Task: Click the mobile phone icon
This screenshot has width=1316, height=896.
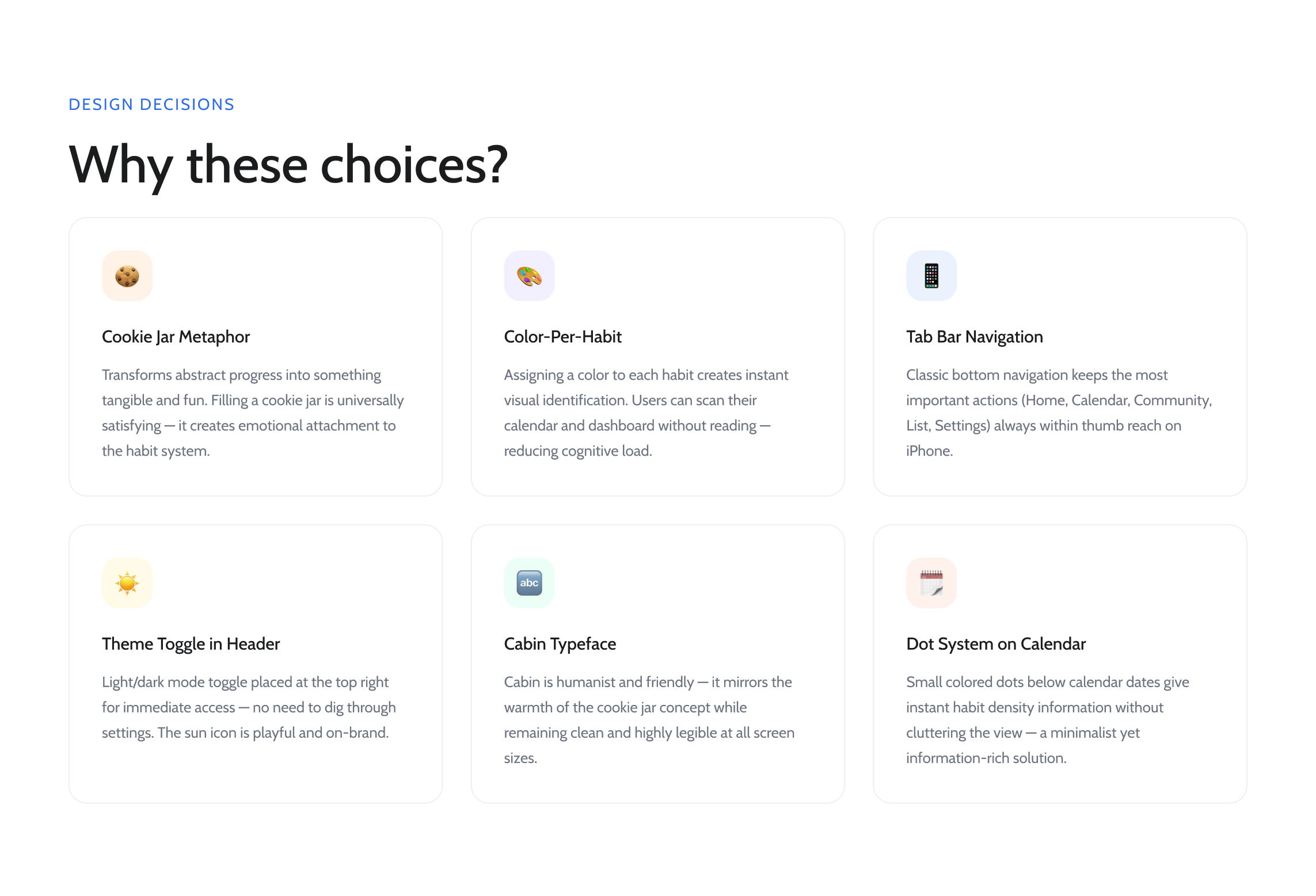Action: (931, 276)
